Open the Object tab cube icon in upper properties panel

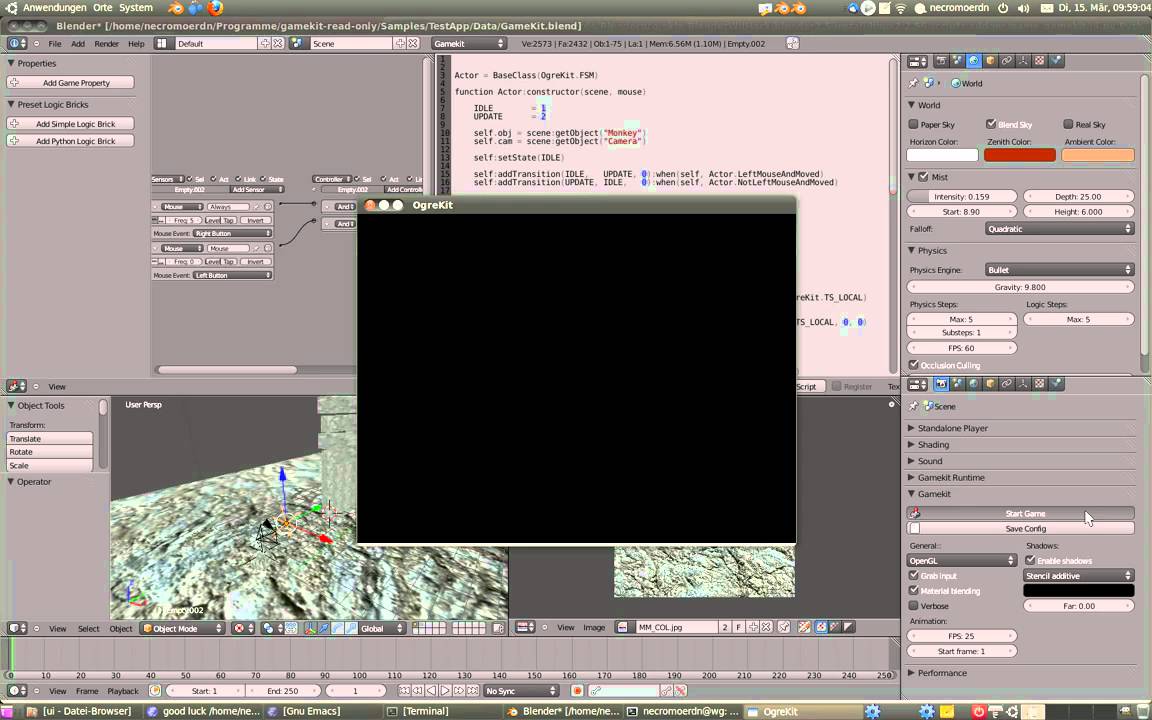click(x=990, y=61)
